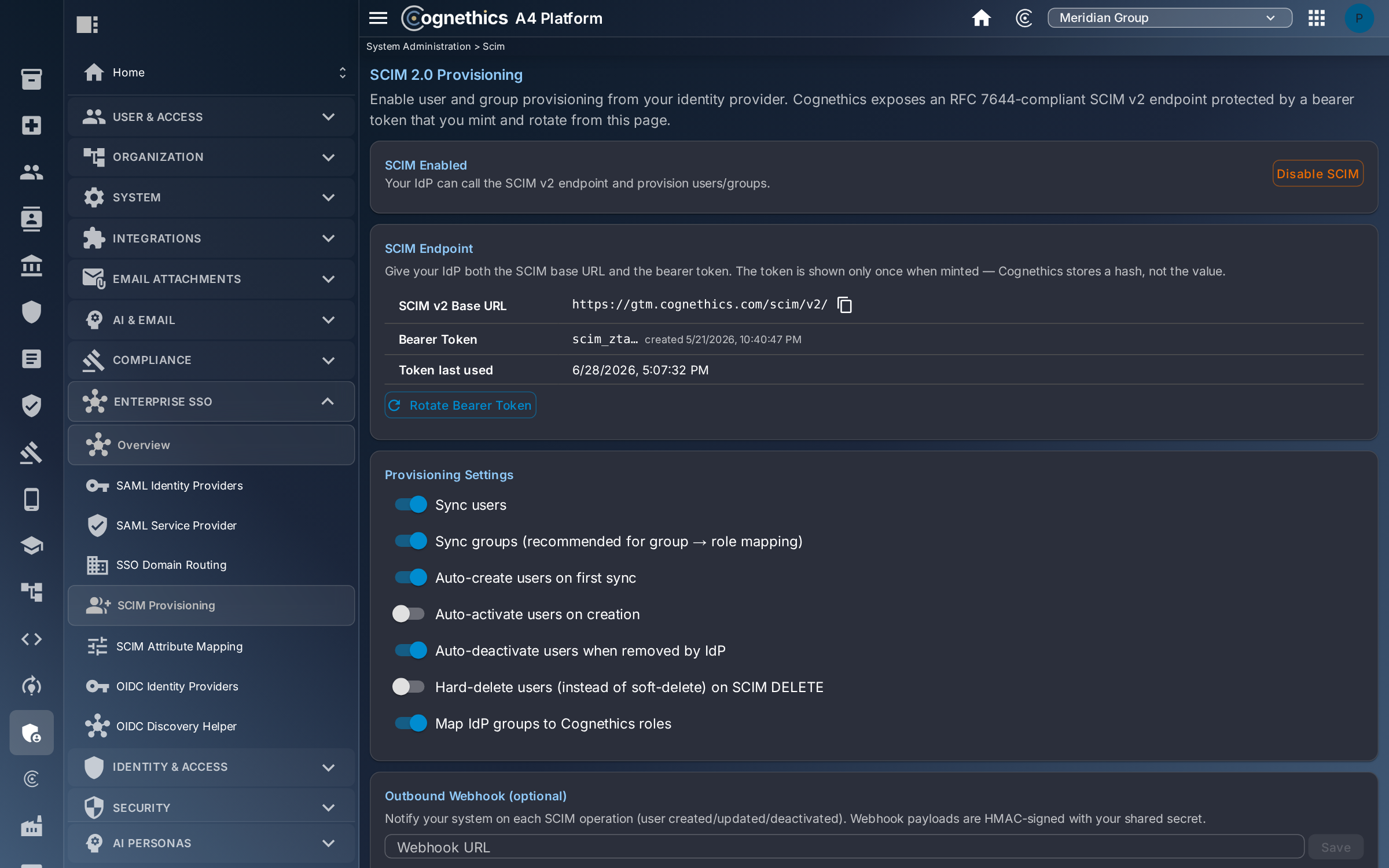Open the contact badge icon in left rail
This screenshot has width=1389, height=868.
coord(31,219)
